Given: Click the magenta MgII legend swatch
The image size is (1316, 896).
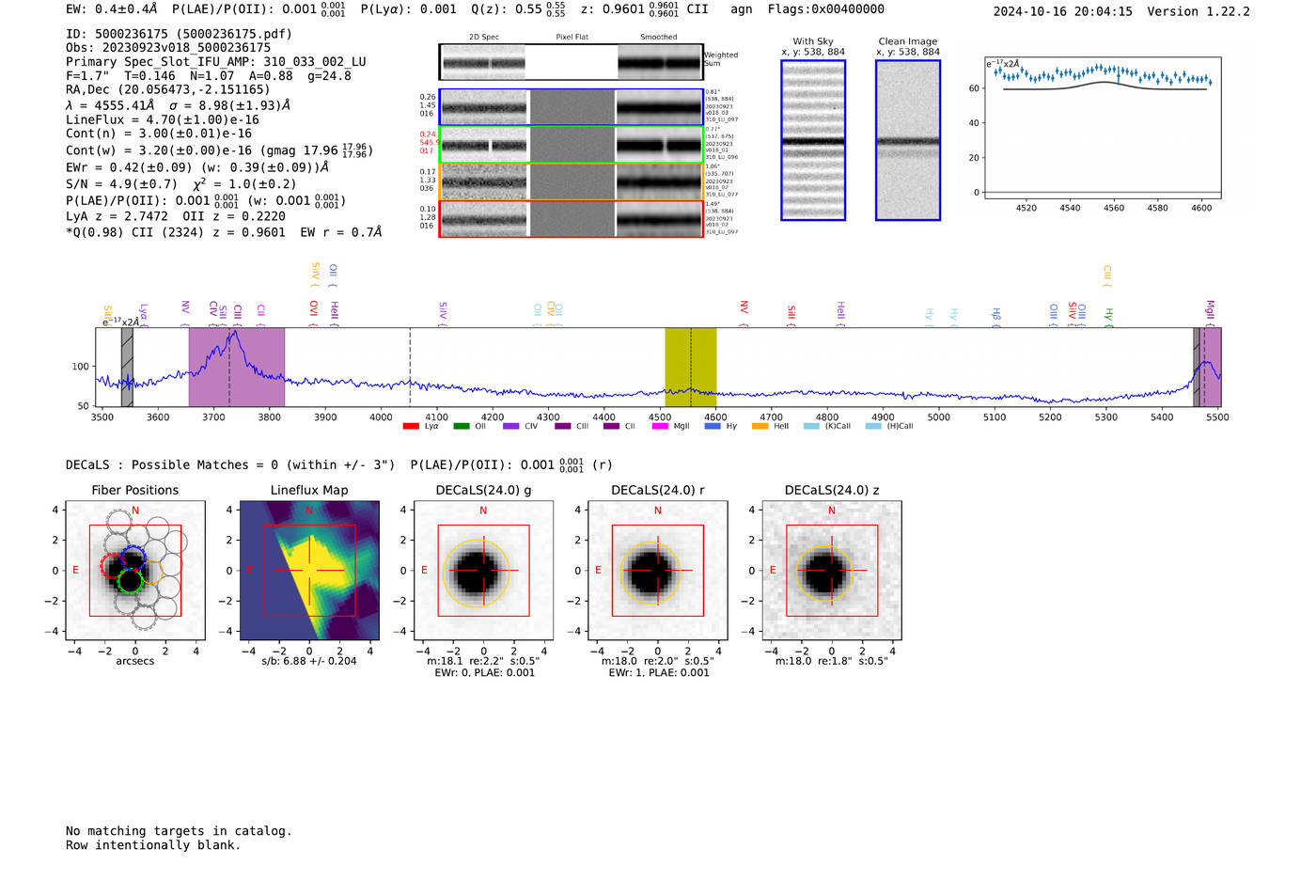Looking at the screenshot, I should pos(660,426).
